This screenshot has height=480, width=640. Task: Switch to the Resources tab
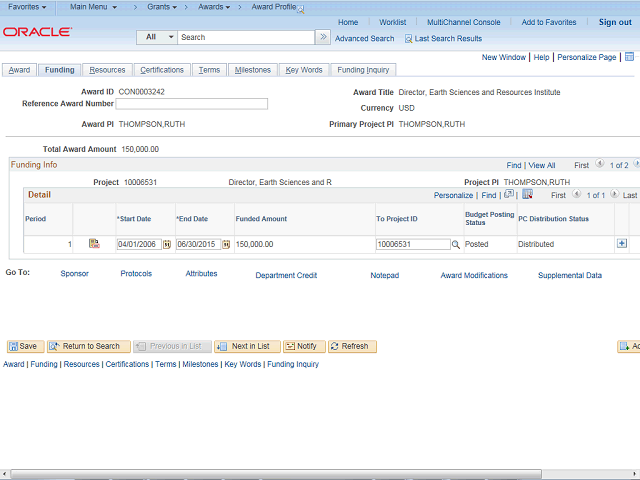coord(107,70)
